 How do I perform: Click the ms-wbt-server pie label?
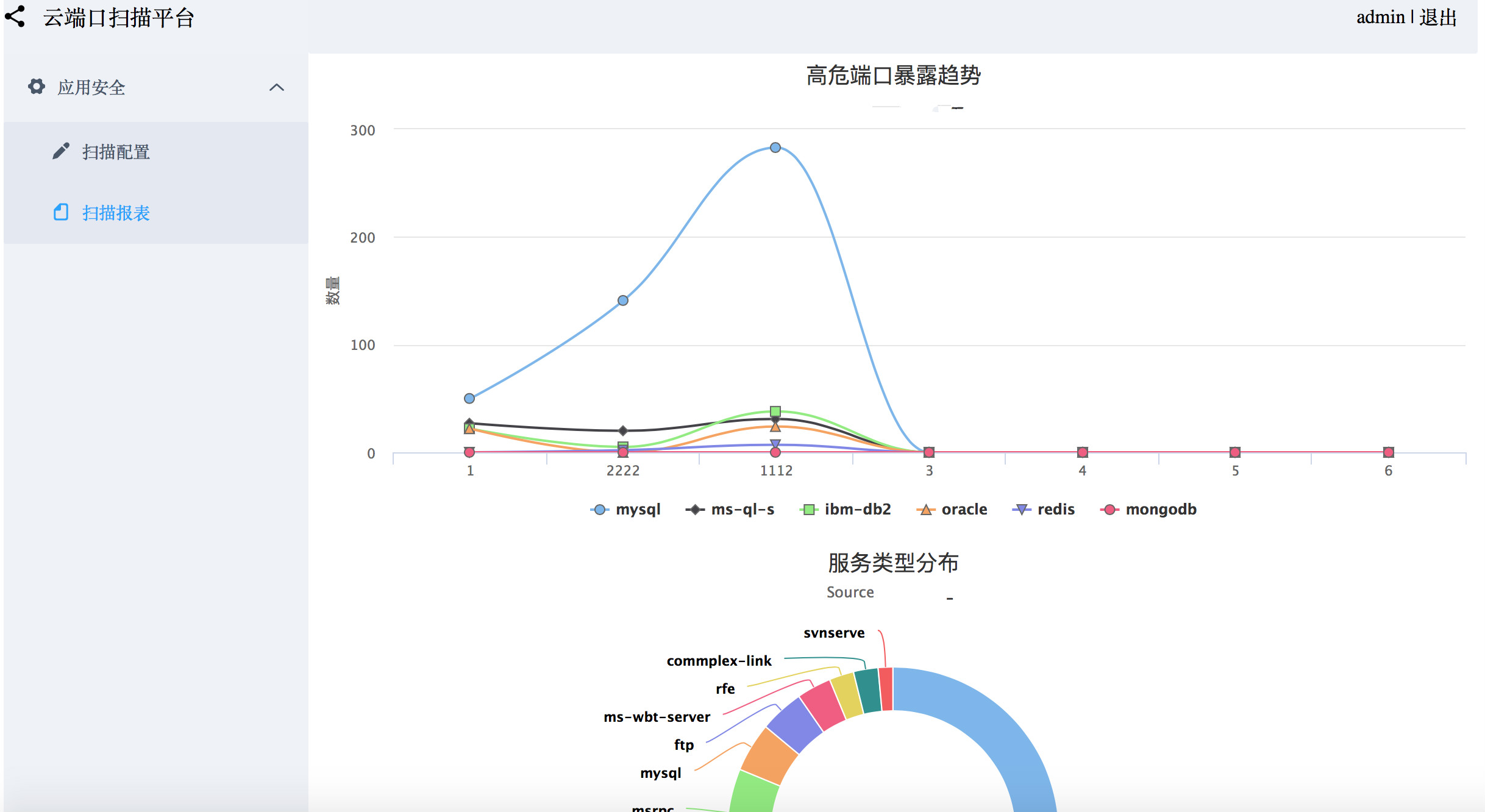(x=657, y=717)
